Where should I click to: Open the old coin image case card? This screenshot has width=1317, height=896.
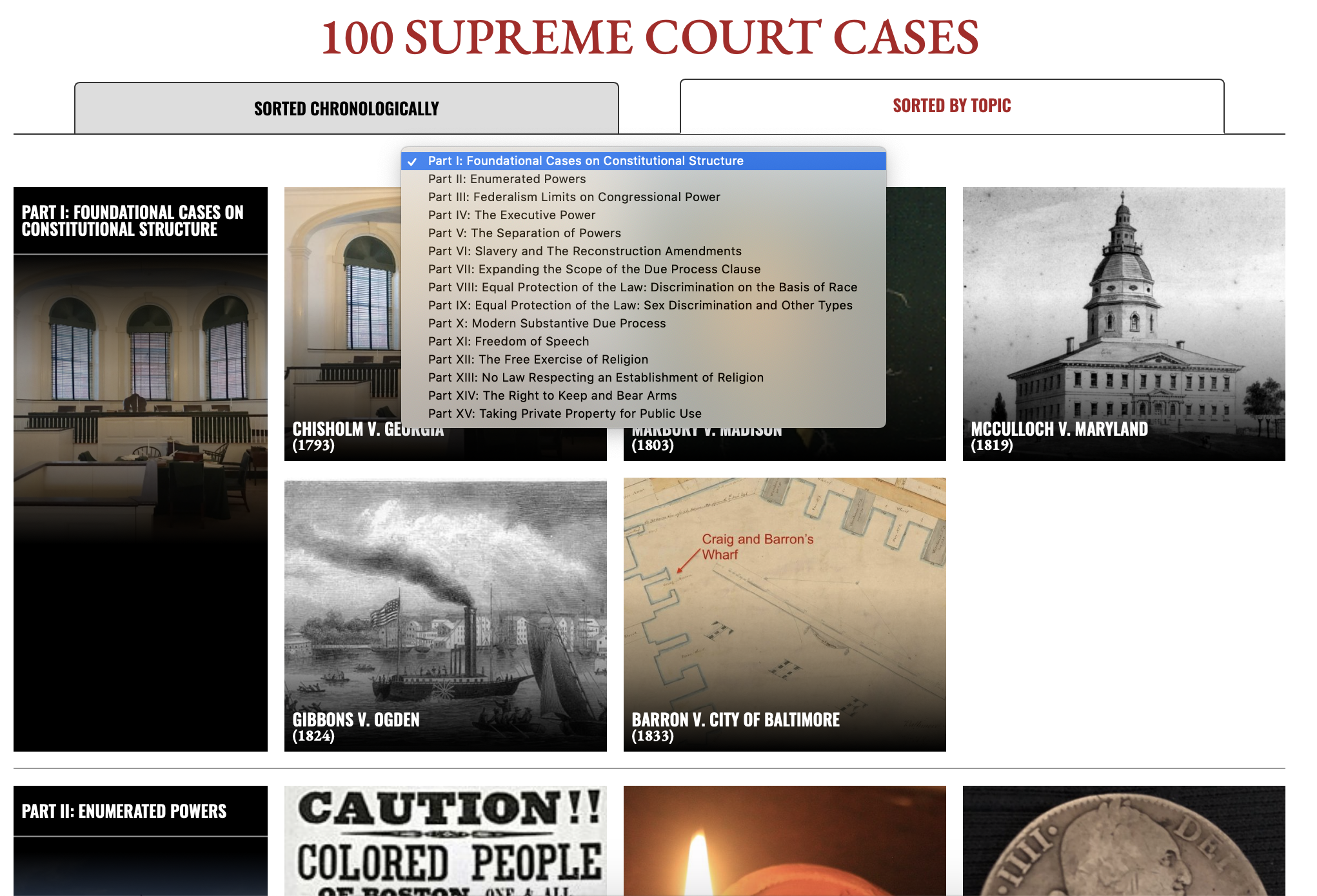point(1124,841)
